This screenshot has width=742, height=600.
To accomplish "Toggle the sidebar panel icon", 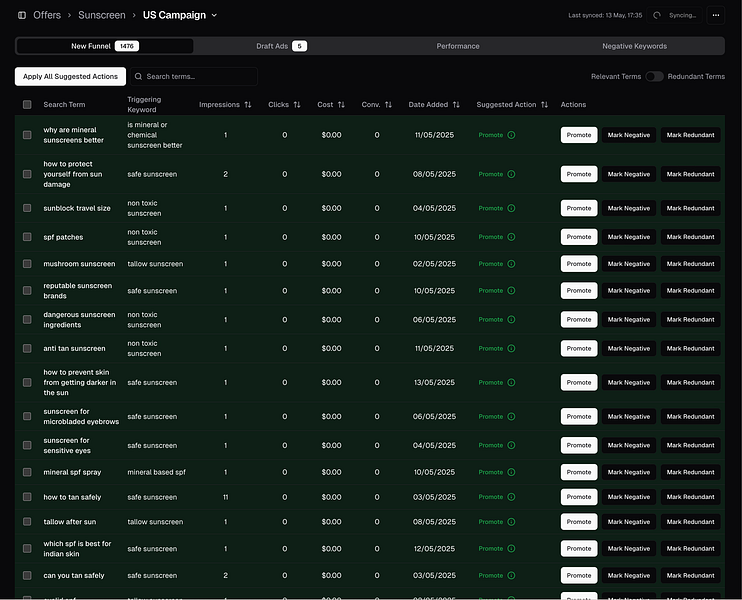I will pos(22,15).
